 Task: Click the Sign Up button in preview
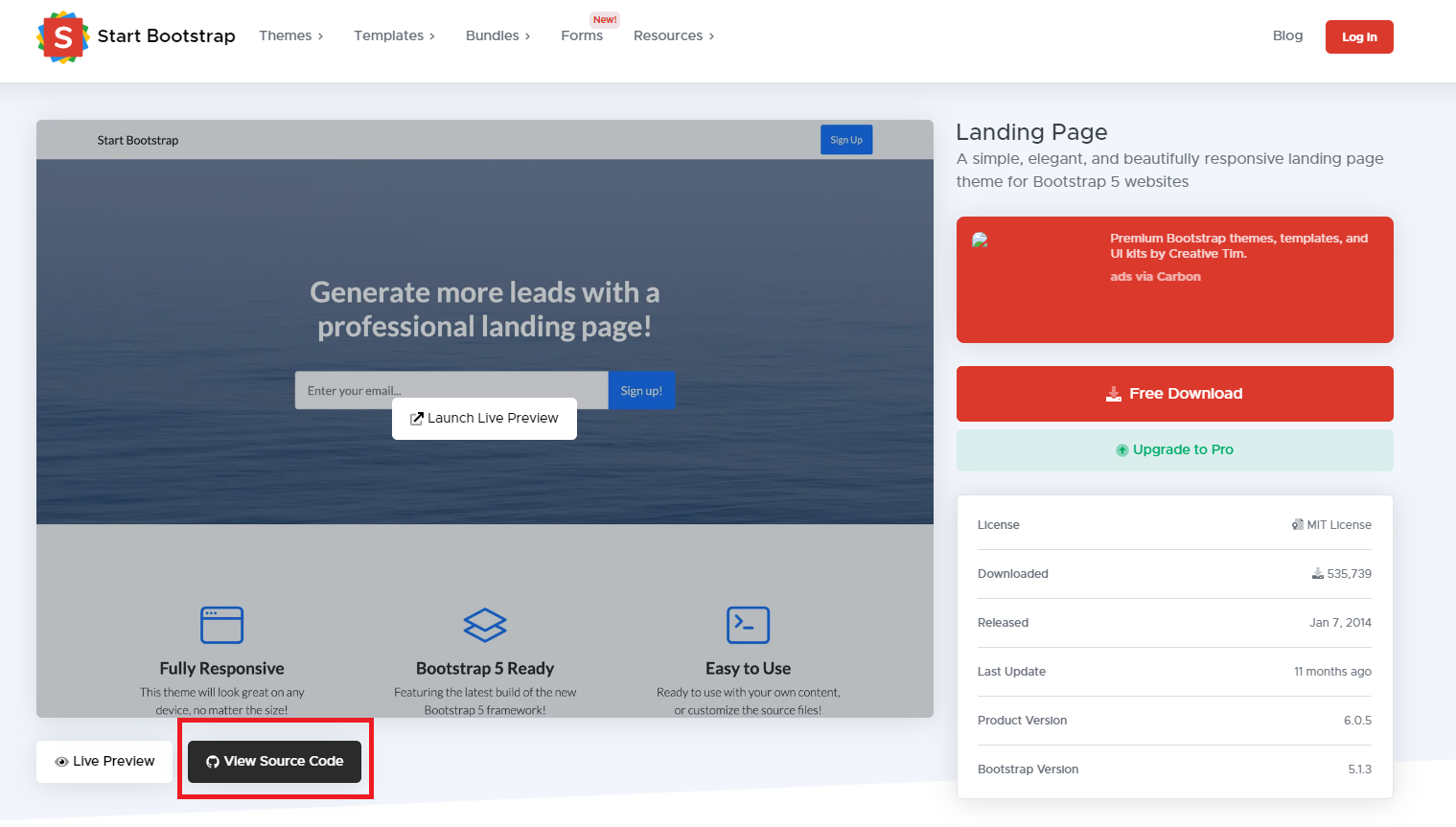pyautogui.click(x=846, y=140)
